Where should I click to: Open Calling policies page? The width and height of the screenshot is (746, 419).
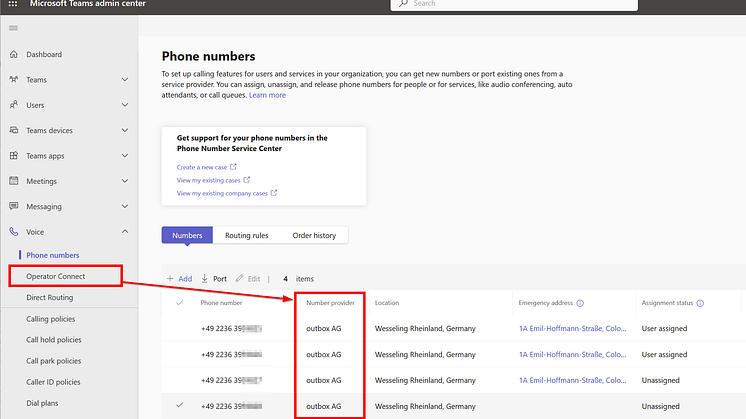pyautogui.click(x=50, y=319)
